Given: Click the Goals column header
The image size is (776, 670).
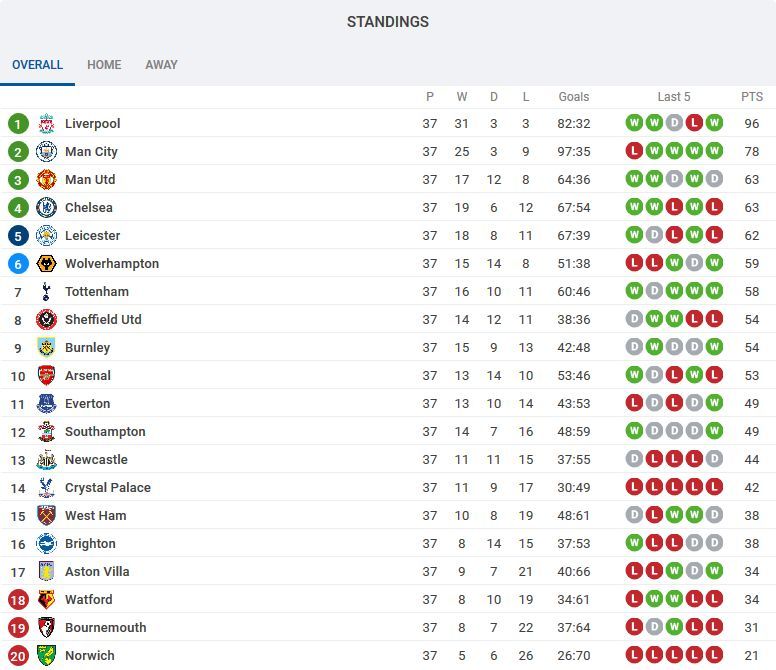Looking at the screenshot, I should click(574, 97).
